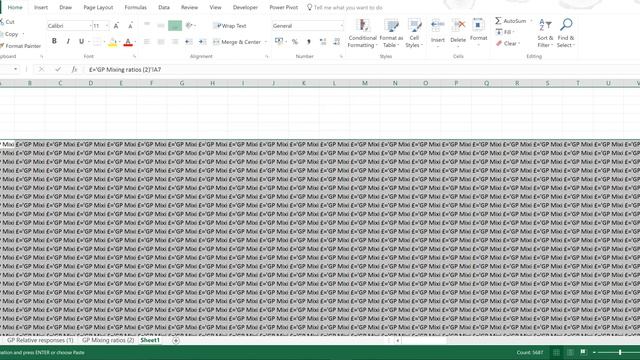Open Conditional Formatting menu
The height and width of the screenshot is (360, 640).
(x=362, y=33)
